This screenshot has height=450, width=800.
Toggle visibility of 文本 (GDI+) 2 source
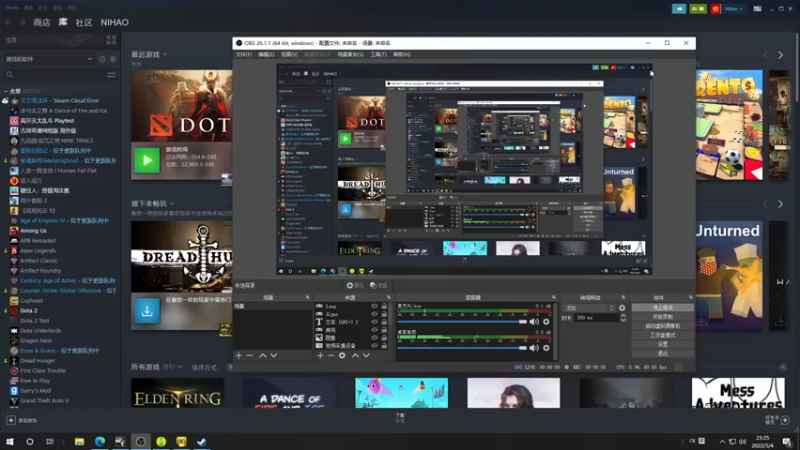[374, 322]
